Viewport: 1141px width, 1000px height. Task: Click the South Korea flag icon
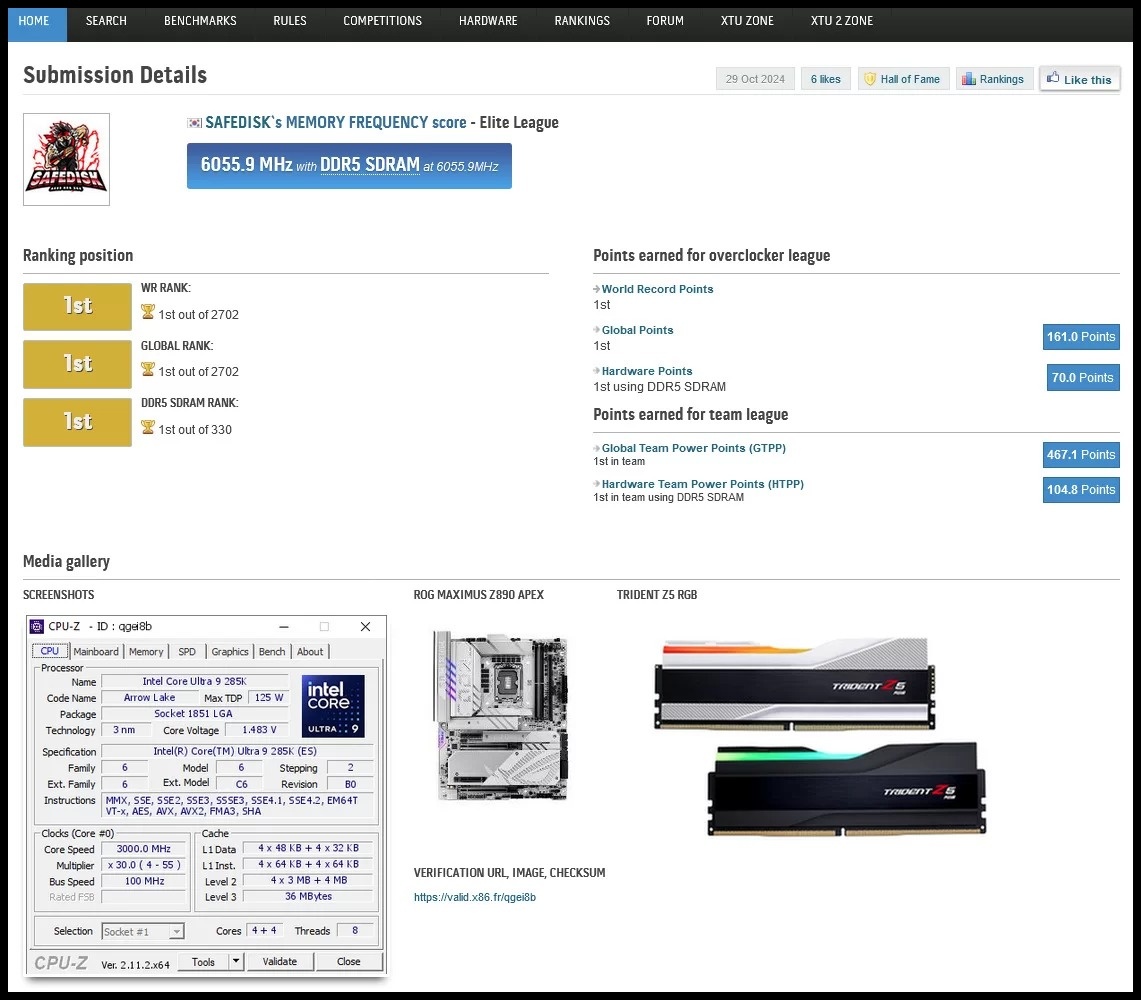(x=194, y=123)
